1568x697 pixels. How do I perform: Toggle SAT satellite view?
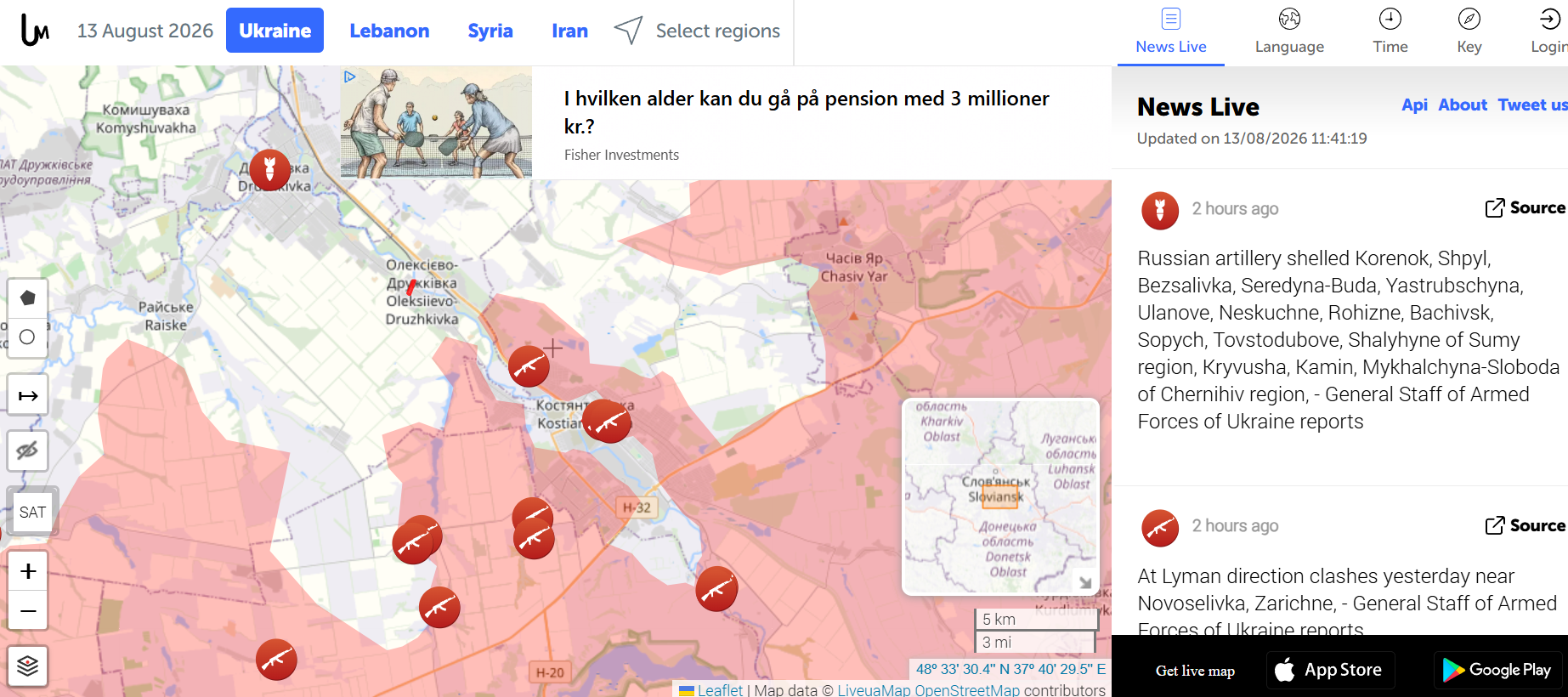[32, 512]
